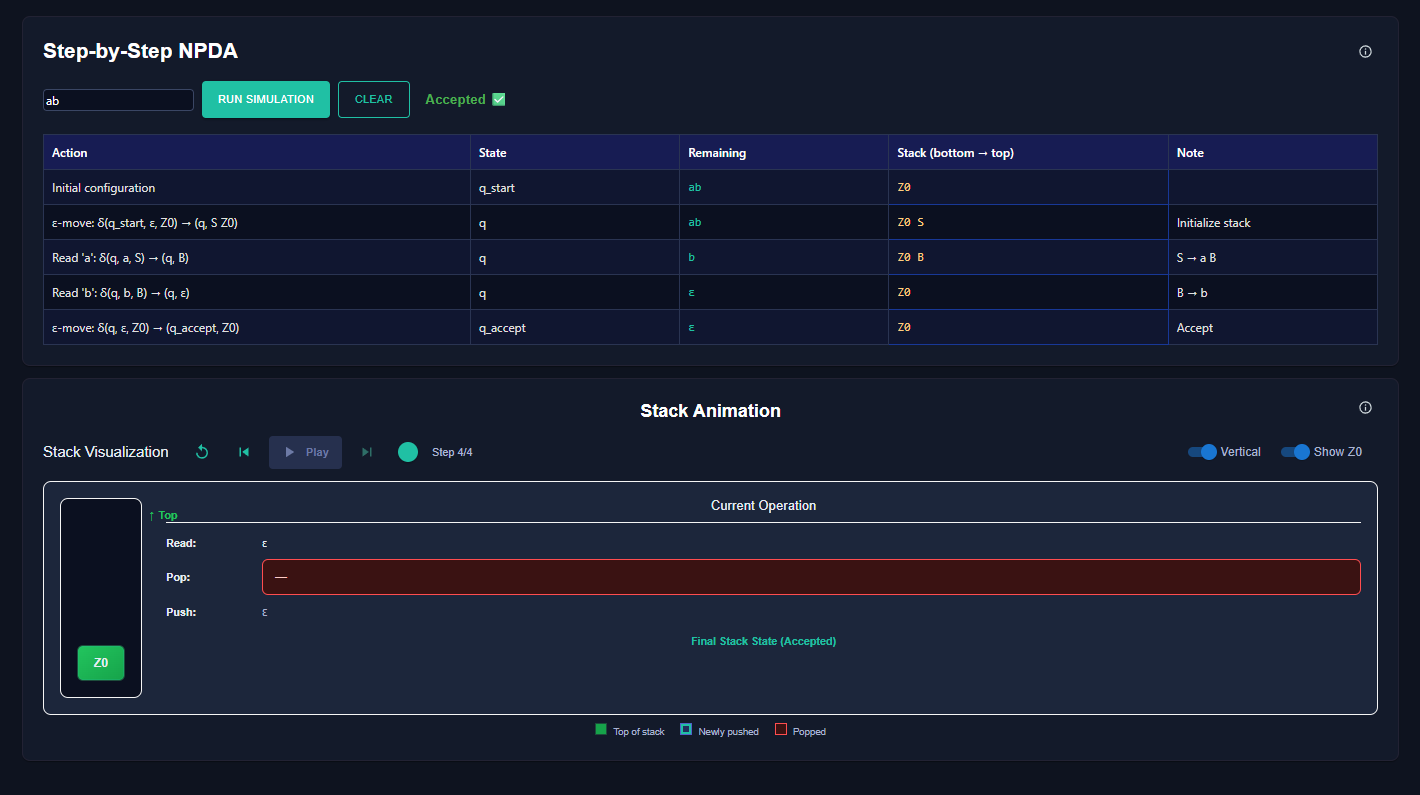Click the red Pop operation box

pos(810,577)
